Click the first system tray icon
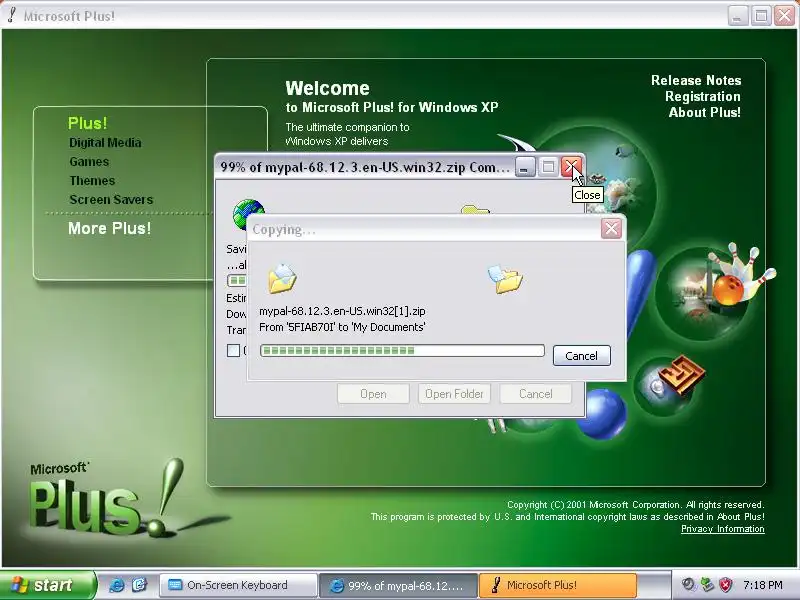Image resolution: width=800 pixels, height=600 pixels. tap(689, 585)
